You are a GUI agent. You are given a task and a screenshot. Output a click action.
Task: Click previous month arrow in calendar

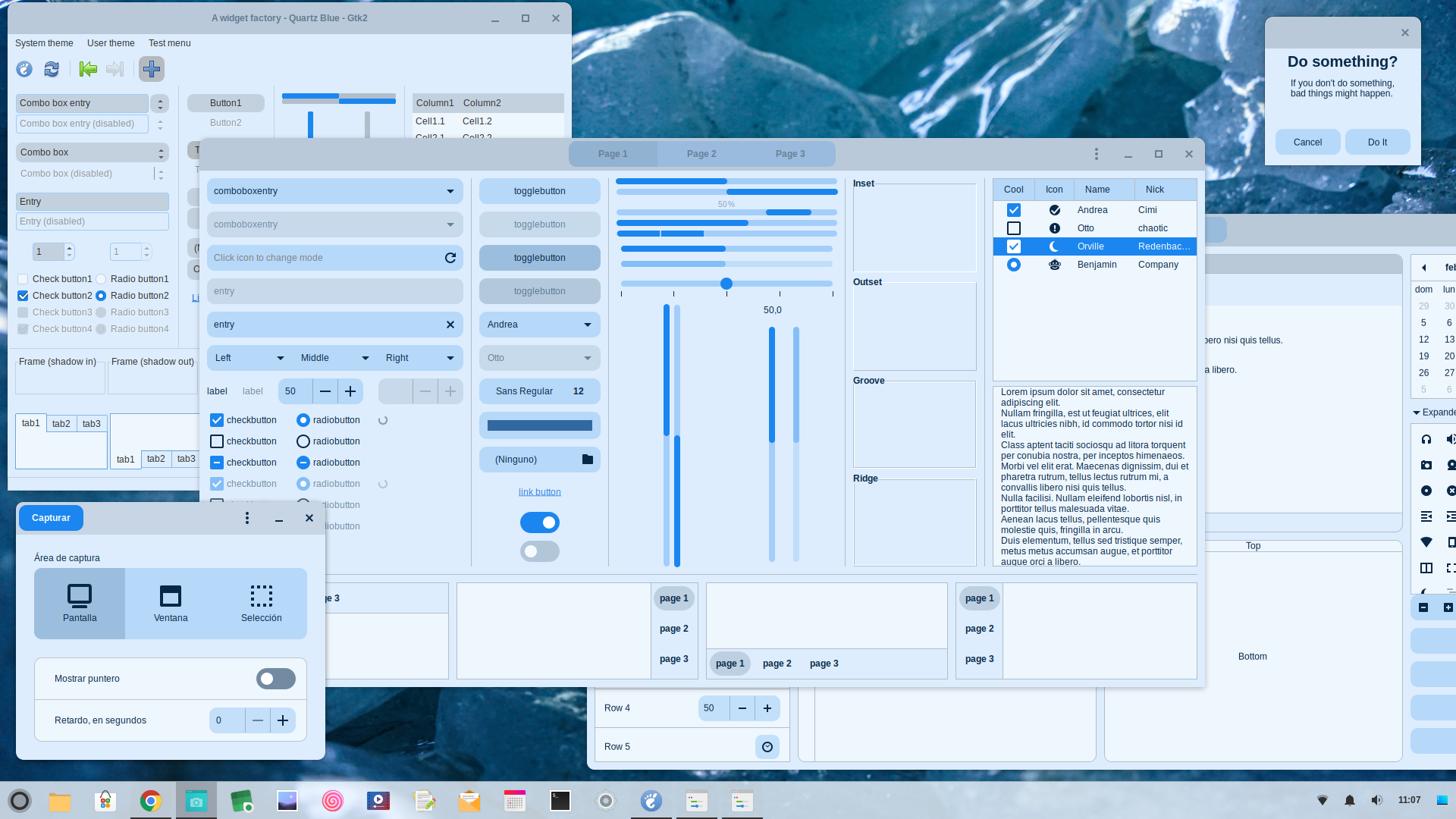1424,268
